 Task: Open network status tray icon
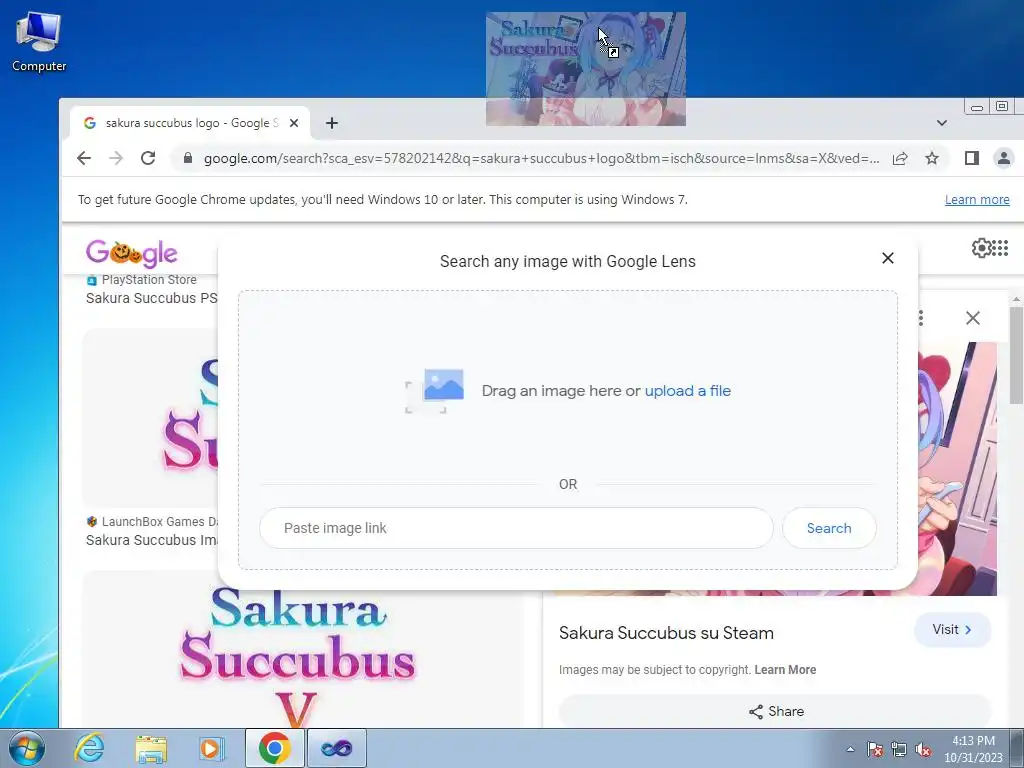(x=899, y=749)
